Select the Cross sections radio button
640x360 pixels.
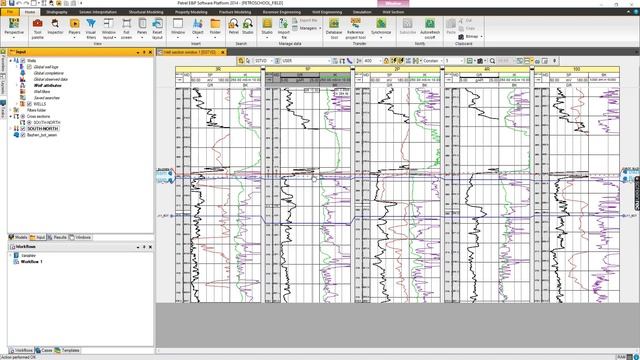click(x=23, y=116)
